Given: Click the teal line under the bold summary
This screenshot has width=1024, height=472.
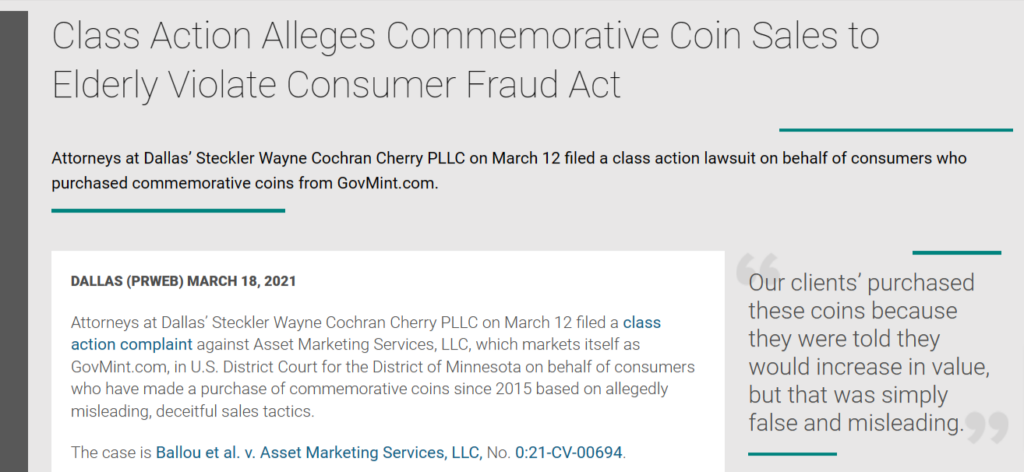Looking at the screenshot, I should click(168, 210).
